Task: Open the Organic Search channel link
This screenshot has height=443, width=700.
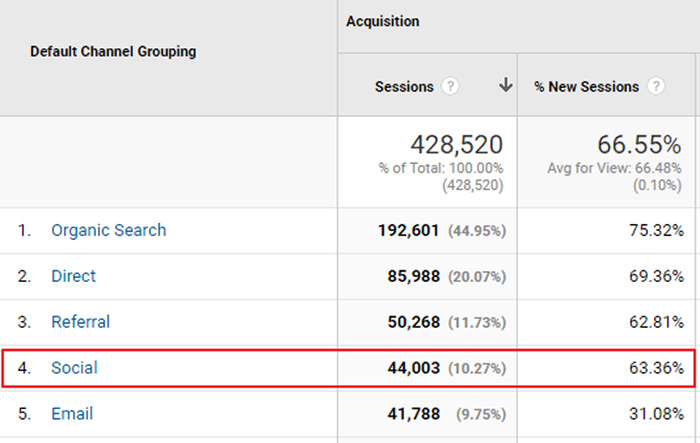Action: point(108,230)
